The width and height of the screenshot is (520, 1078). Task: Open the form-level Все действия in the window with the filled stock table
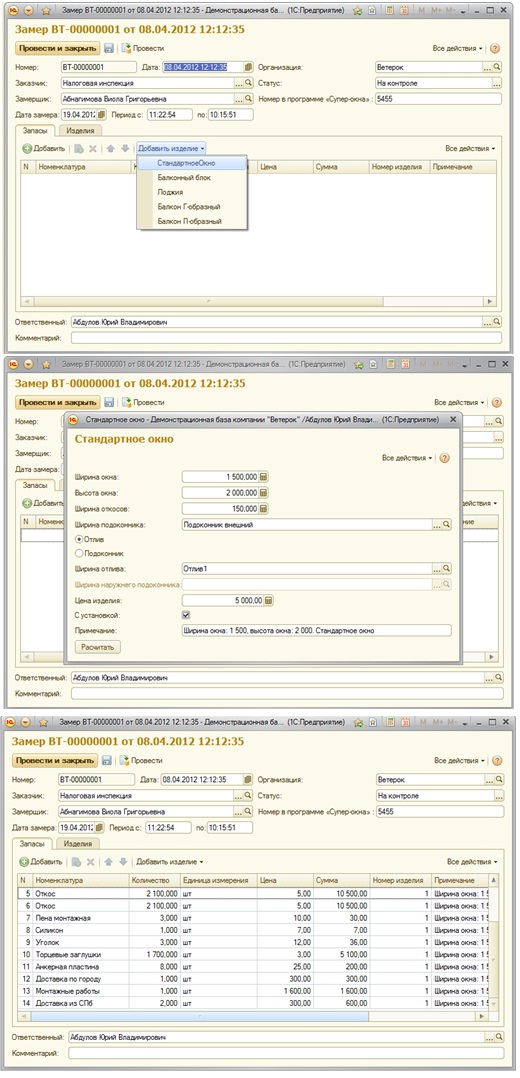459,761
